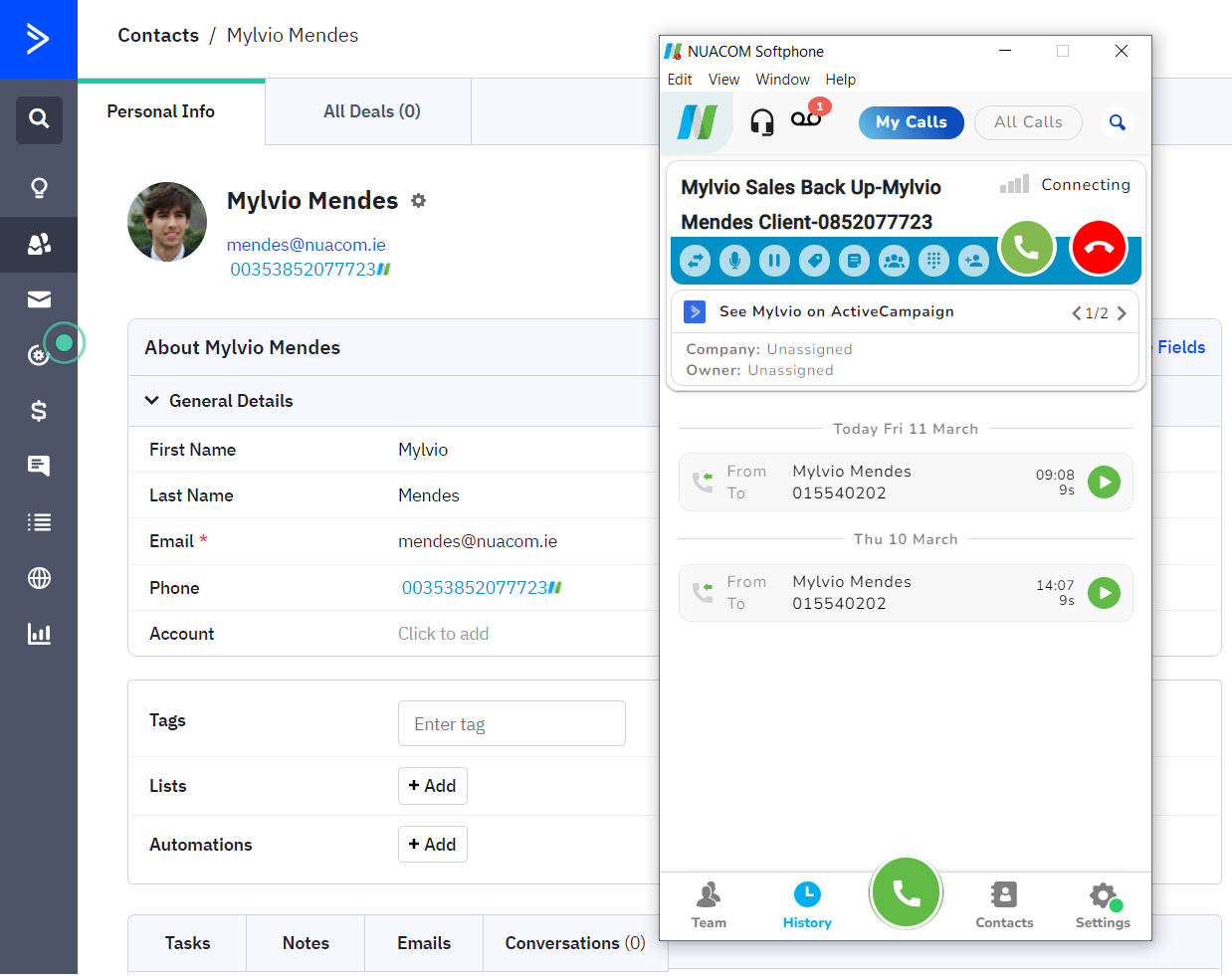Click the NUACOM logo in softphone header
Image resolution: width=1232 pixels, height=976 pixels.
[698, 122]
